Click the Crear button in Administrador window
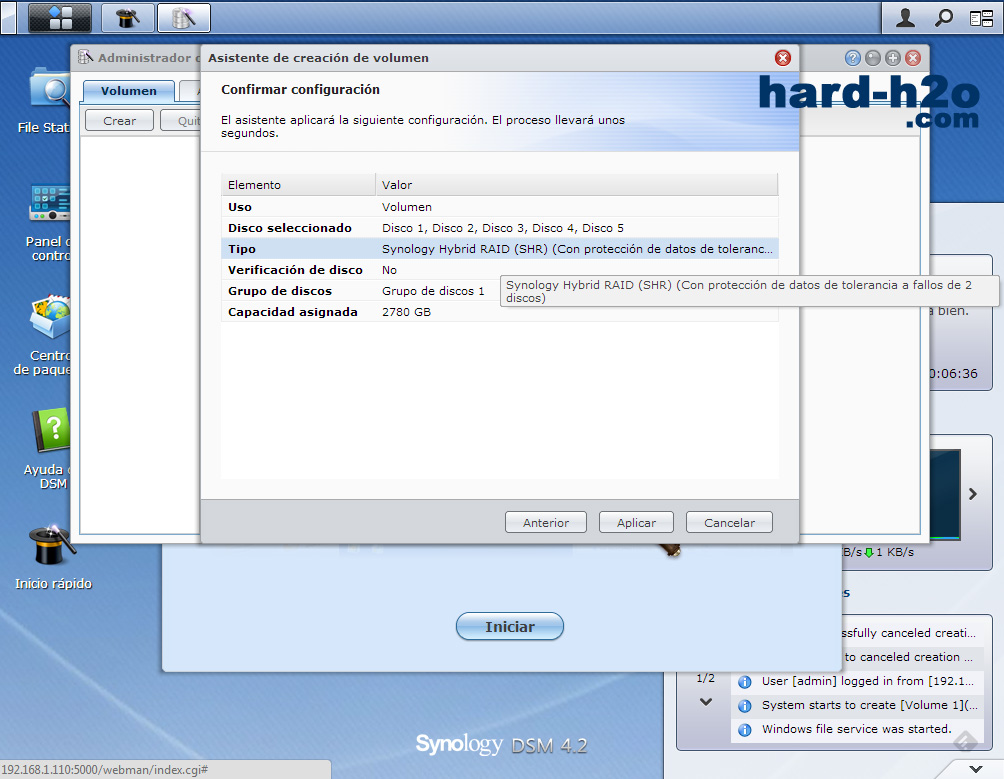Screen dimensions: 1004x779 point(120,120)
